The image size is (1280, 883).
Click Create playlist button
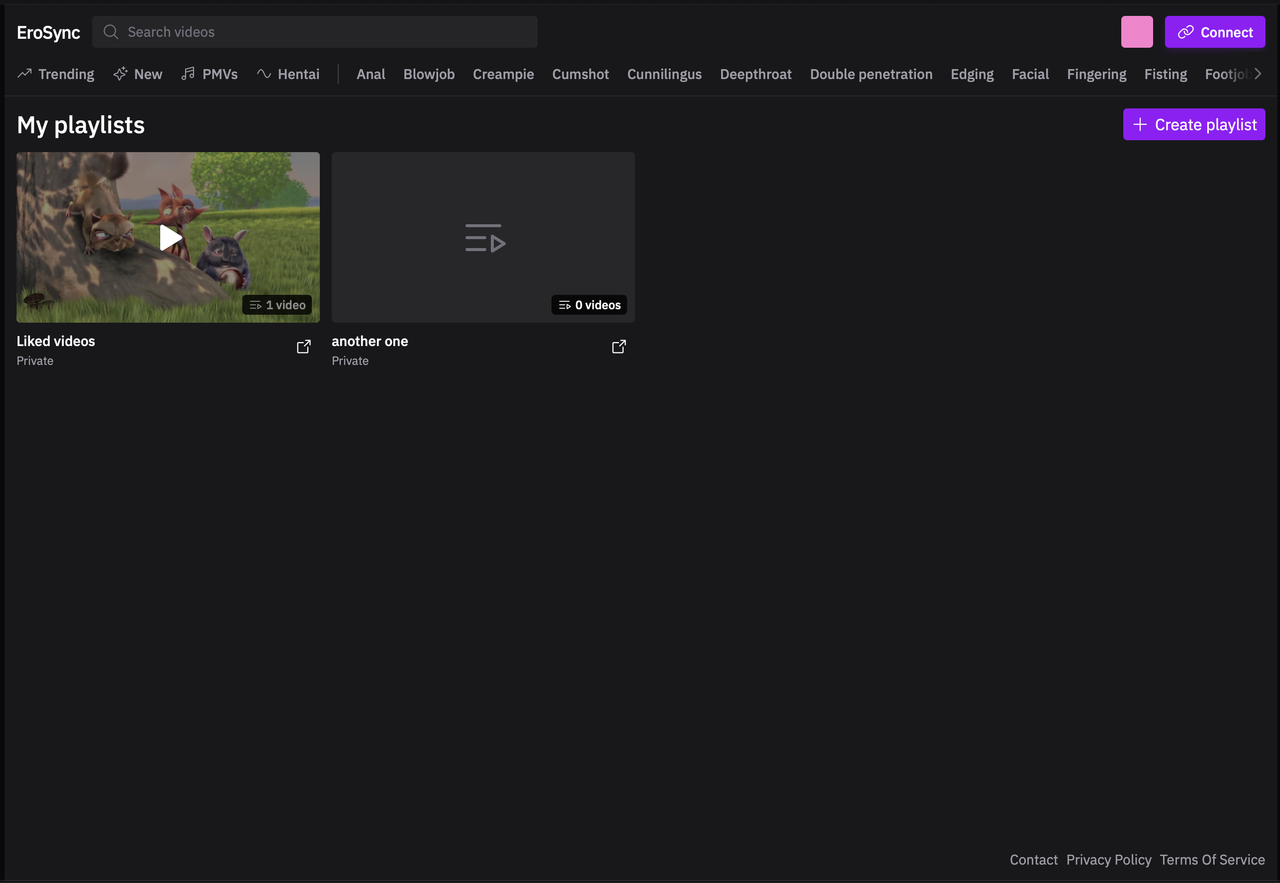click(1194, 125)
